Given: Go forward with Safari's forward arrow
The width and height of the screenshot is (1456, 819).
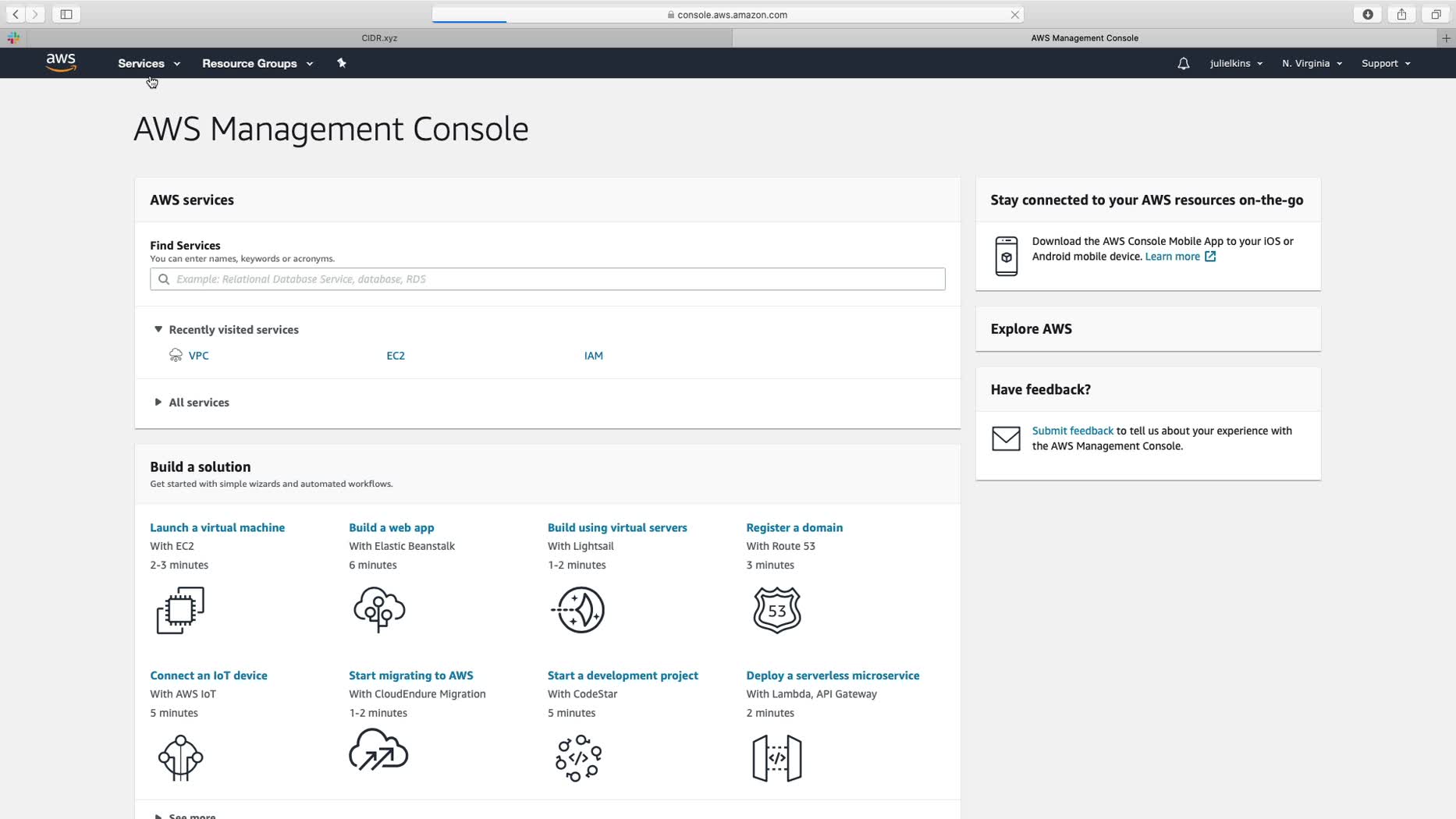Looking at the screenshot, I should click(x=35, y=14).
